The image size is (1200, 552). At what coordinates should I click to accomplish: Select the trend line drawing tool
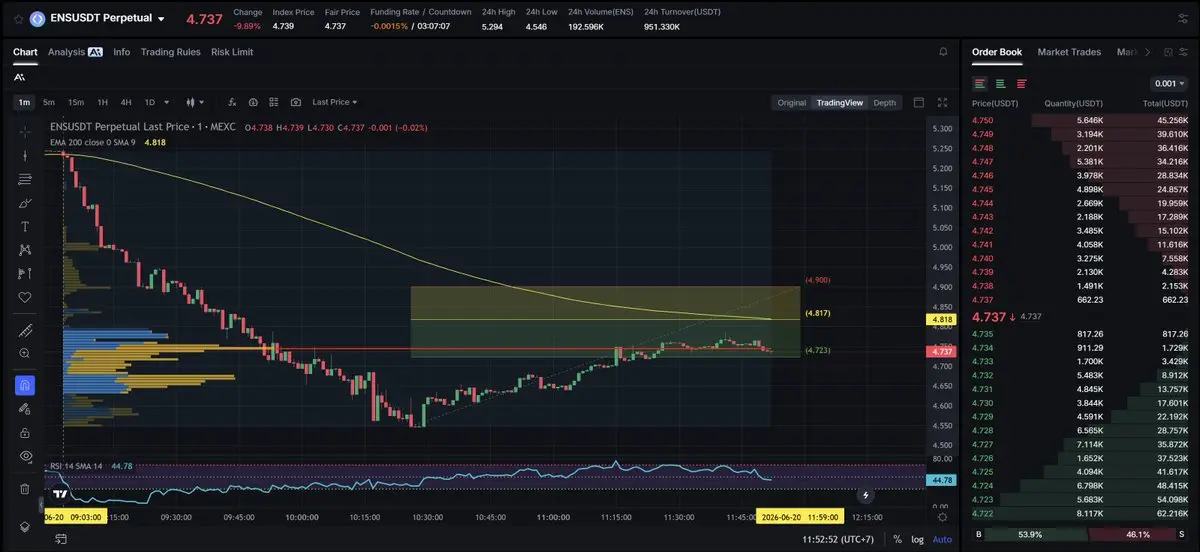[x=25, y=155]
